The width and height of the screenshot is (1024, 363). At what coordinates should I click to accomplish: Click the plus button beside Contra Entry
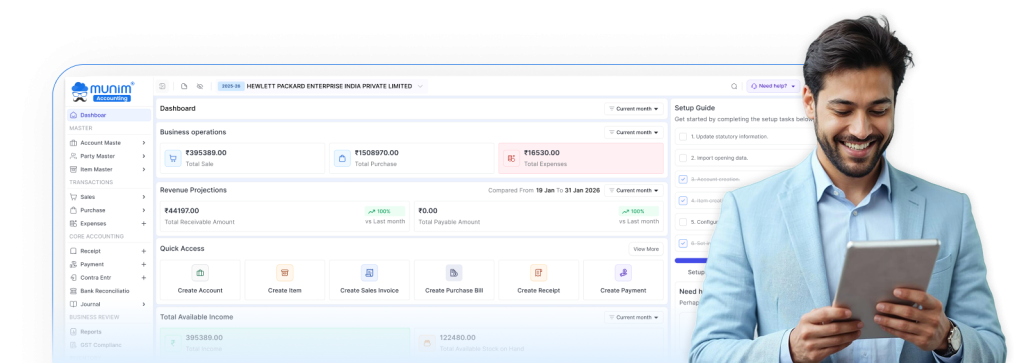click(144, 277)
